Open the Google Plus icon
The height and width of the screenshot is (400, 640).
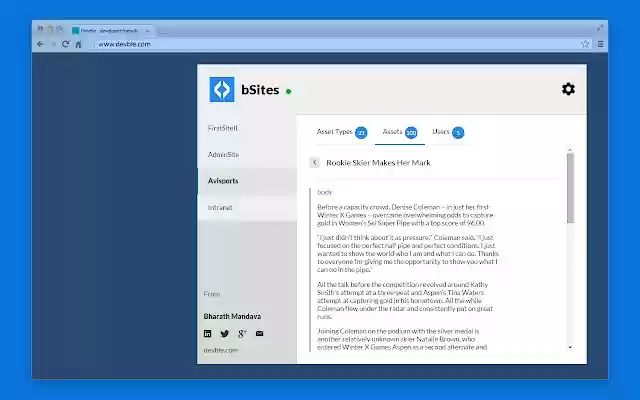pos(242,333)
